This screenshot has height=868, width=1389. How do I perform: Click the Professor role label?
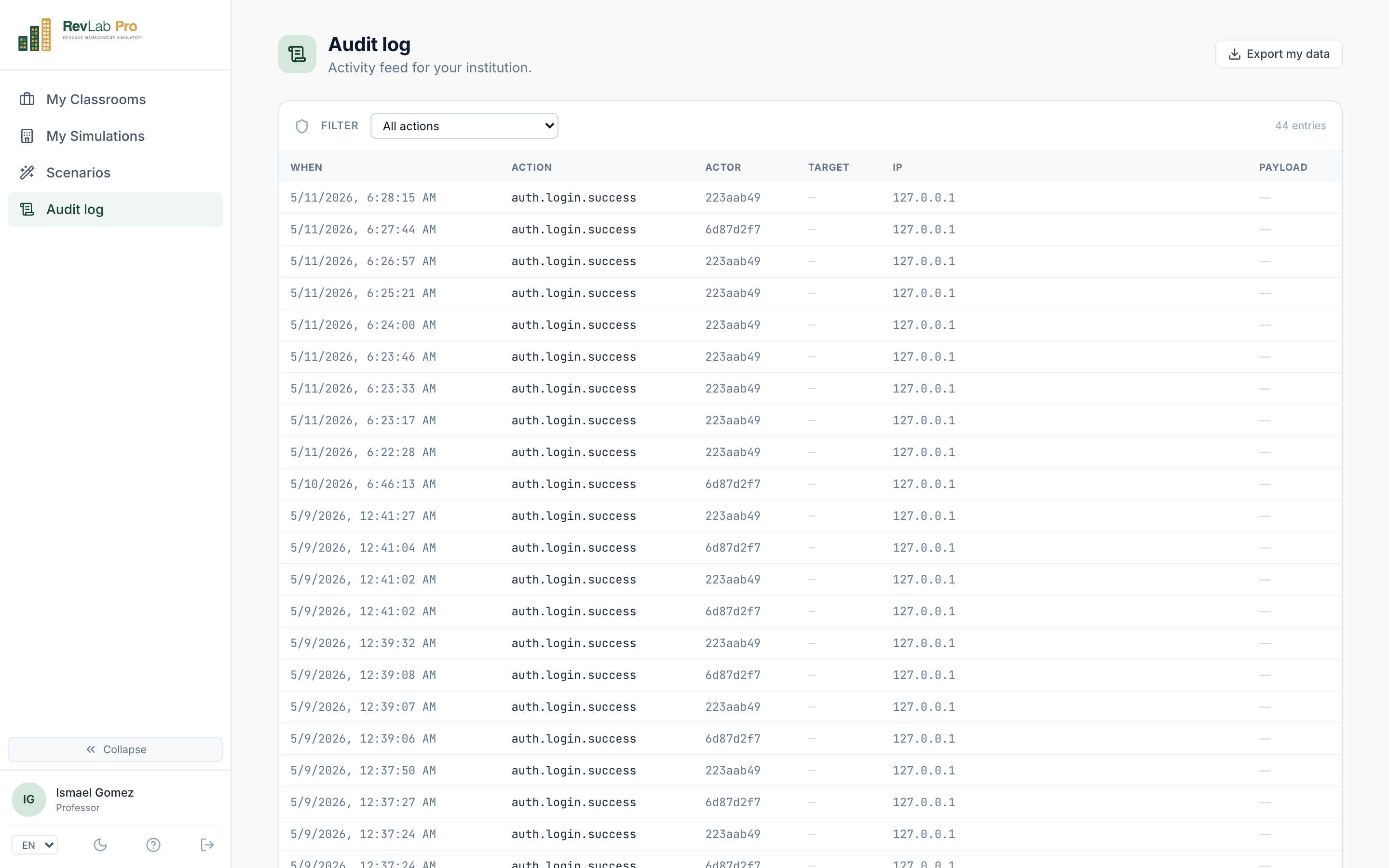pos(78,808)
